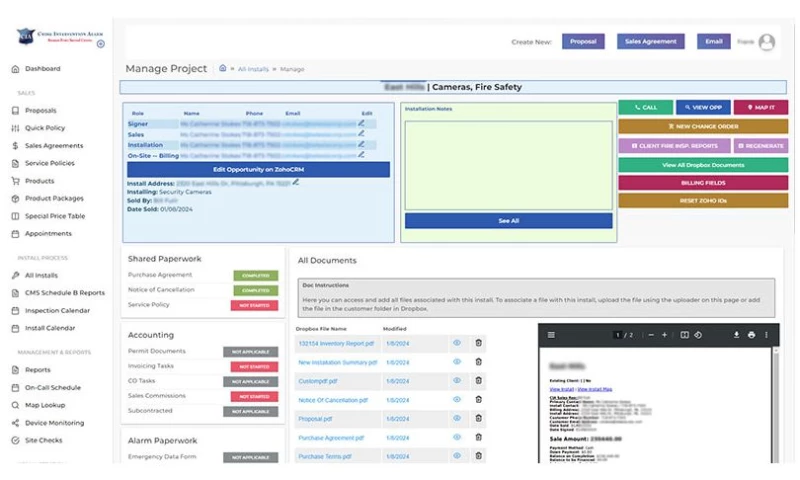Image resolution: width=800 pixels, height=480 pixels.
Task: Click View All Dropbox Documents
Action: 703,165
